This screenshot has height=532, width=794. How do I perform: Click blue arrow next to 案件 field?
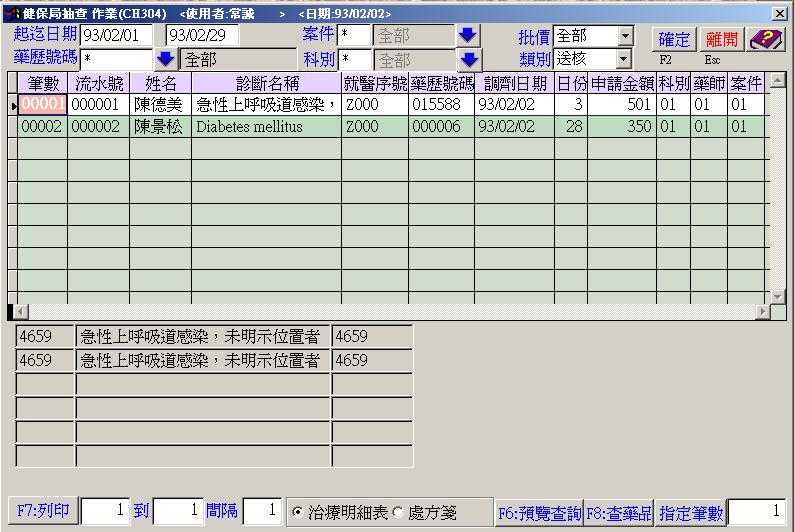(469, 36)
